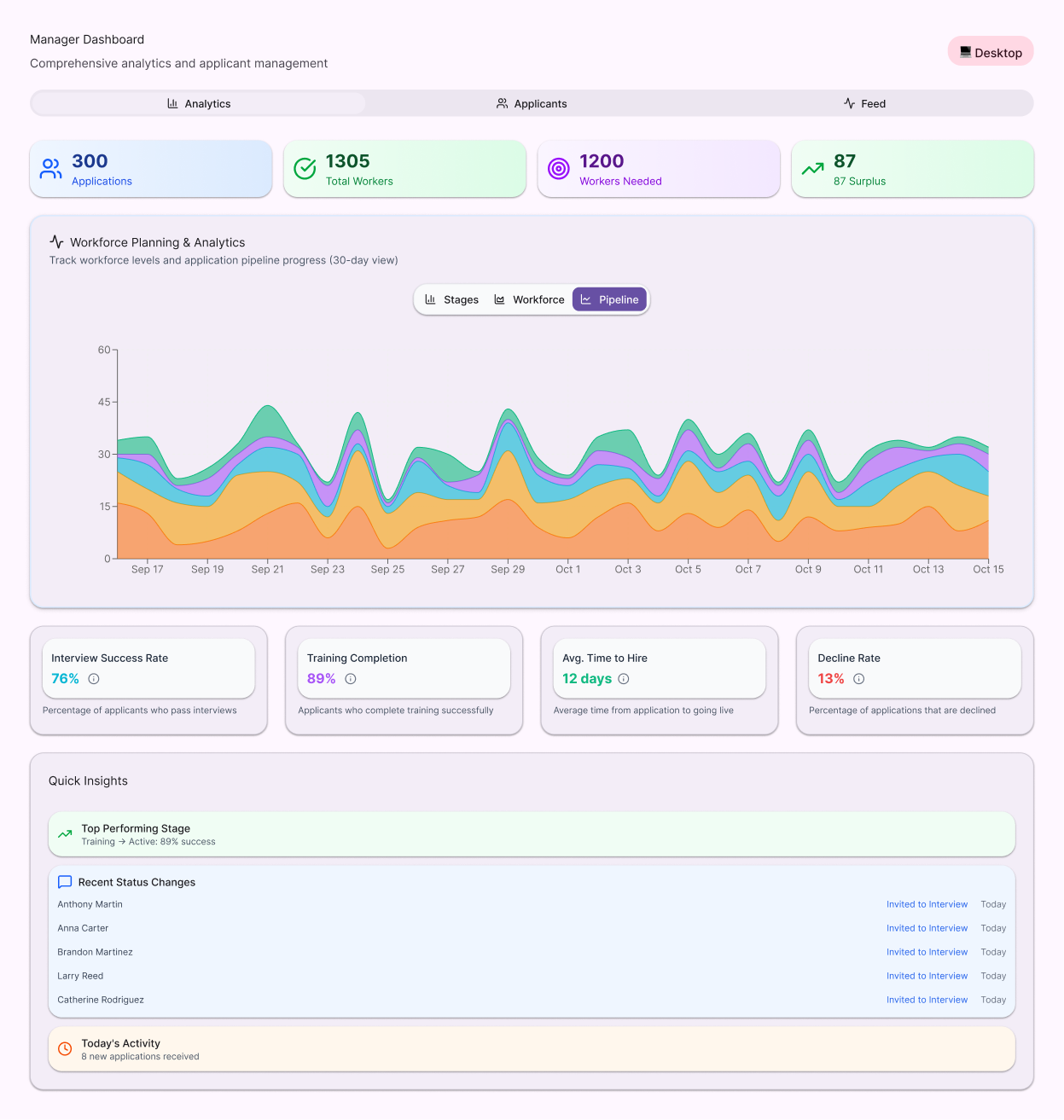Screen dimensions: 1064x1120
Task: Click the Applications people icon
Action: 49,169
